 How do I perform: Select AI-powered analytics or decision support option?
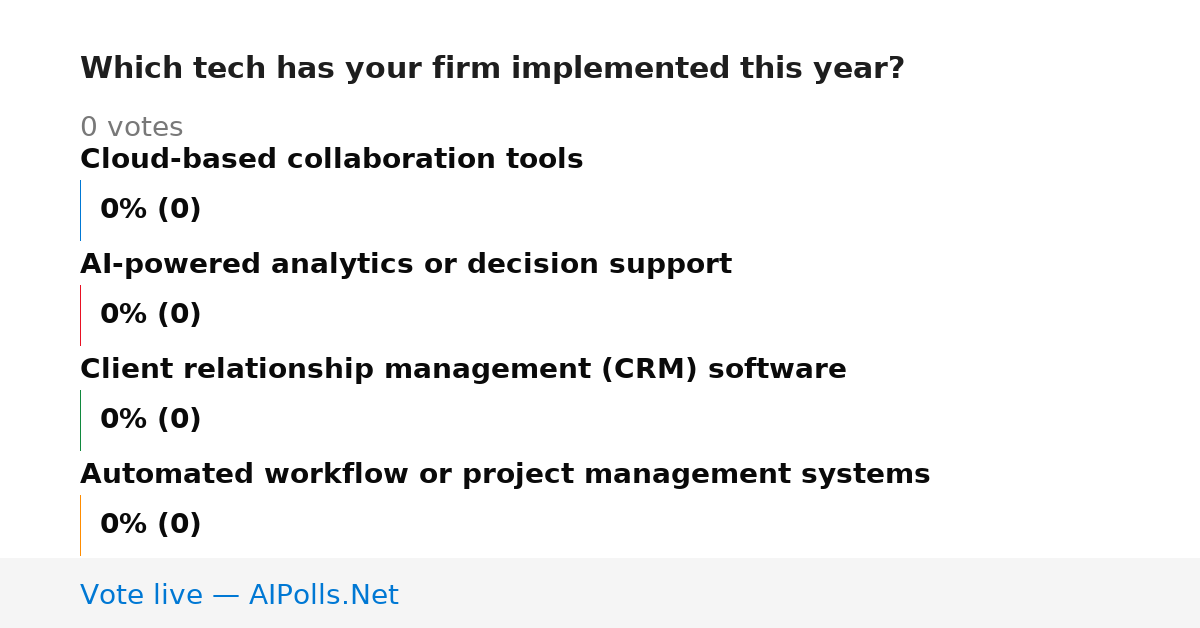pyautogui.click(x=406, y=265)
